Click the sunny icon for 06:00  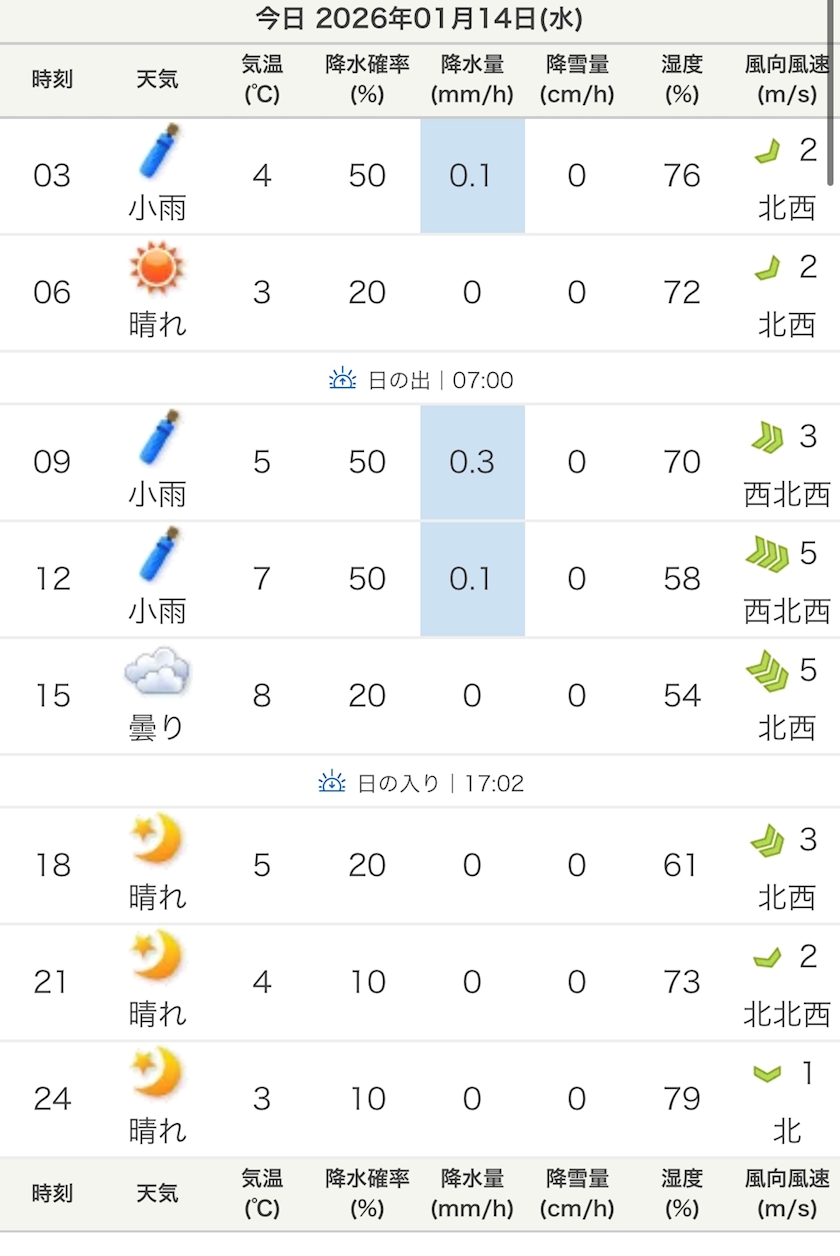click(x=158, y=269)
